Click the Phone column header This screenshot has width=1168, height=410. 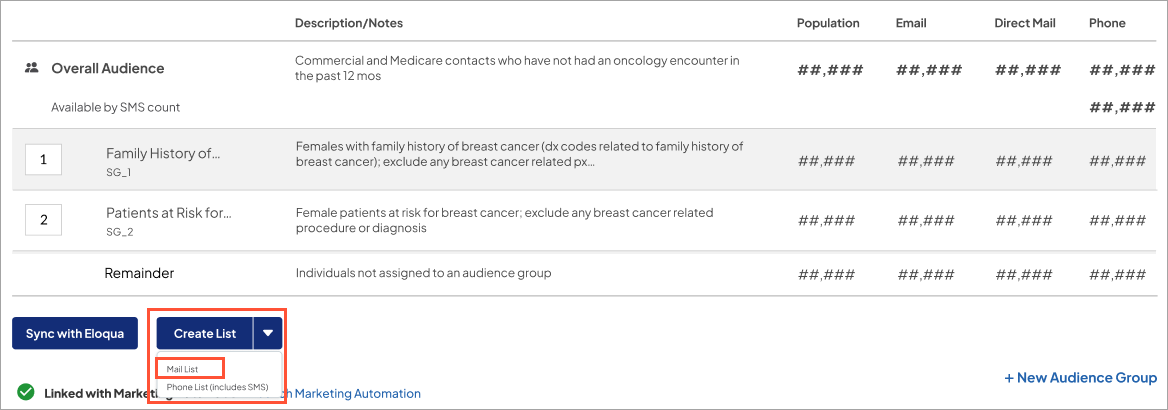(1107, 23)
